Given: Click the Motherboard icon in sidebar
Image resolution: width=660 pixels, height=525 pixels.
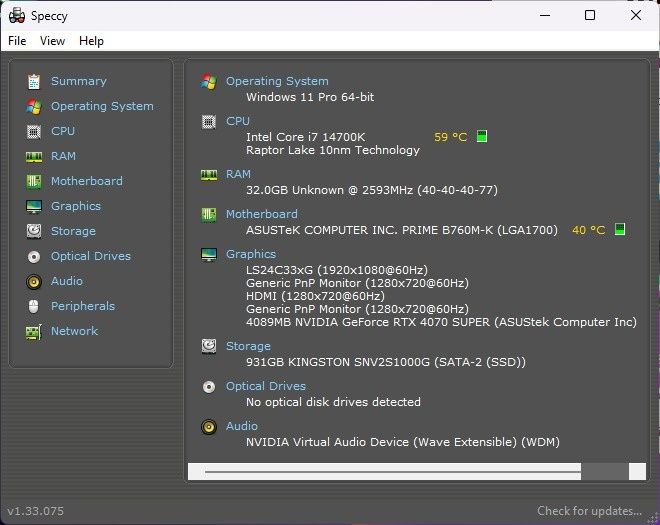Looking at the screenshot, I should [x=34, y=181].
